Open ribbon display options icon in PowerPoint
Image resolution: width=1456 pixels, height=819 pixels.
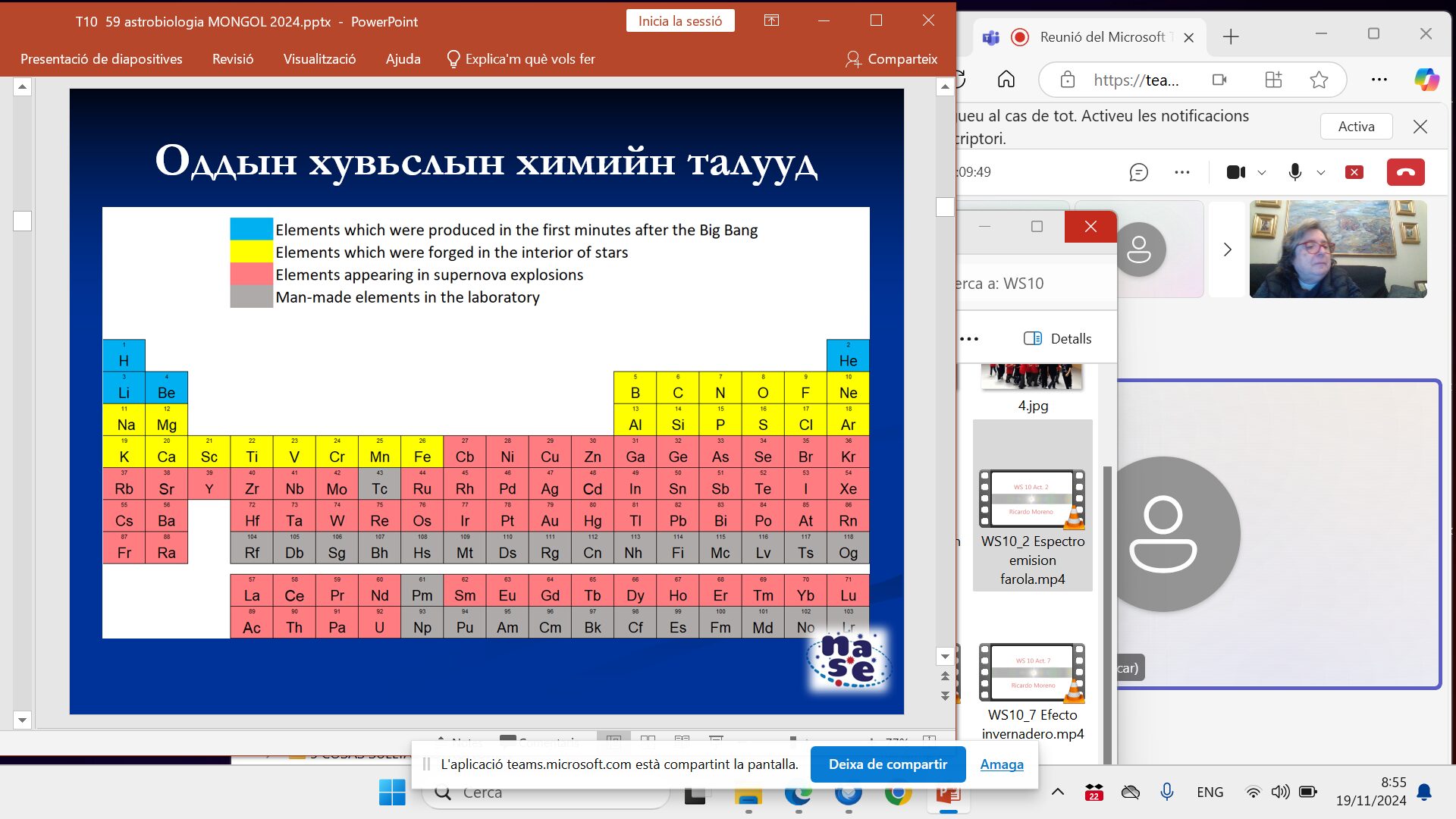(x=771, y=20)
